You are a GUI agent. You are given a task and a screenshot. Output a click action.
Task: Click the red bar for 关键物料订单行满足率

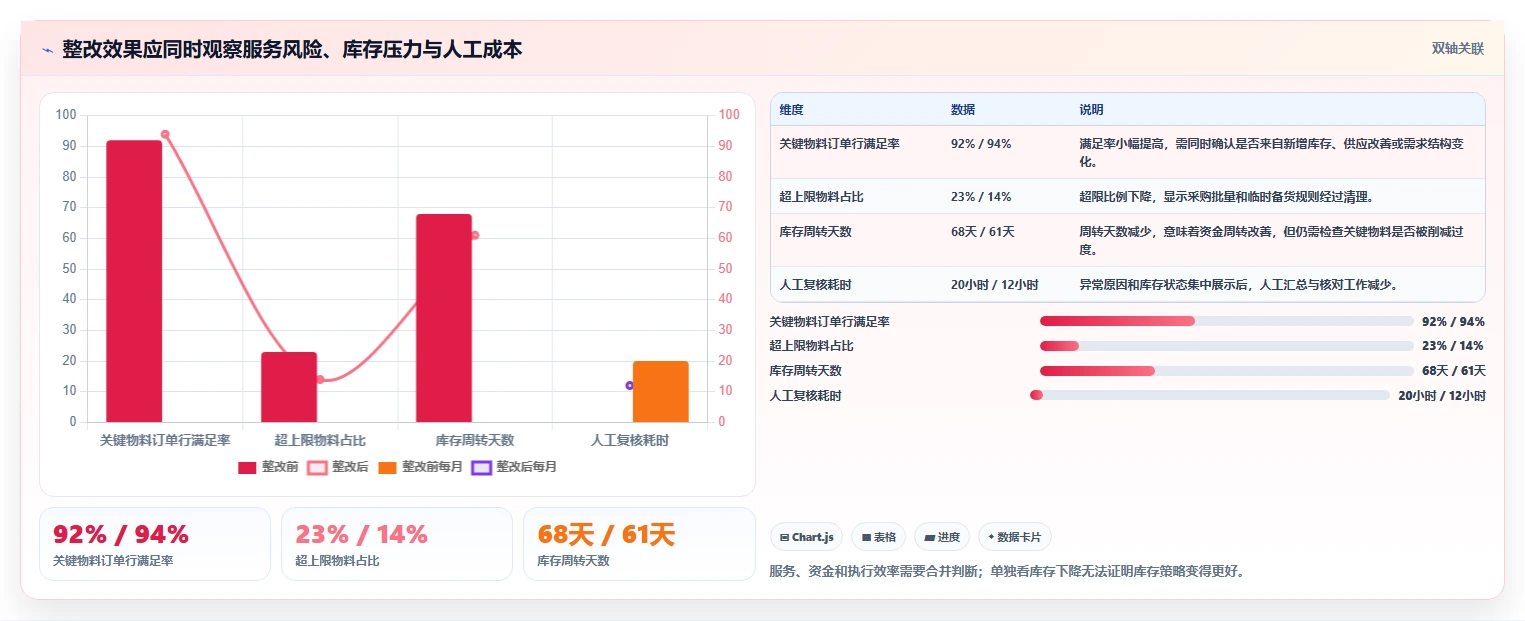134,281
